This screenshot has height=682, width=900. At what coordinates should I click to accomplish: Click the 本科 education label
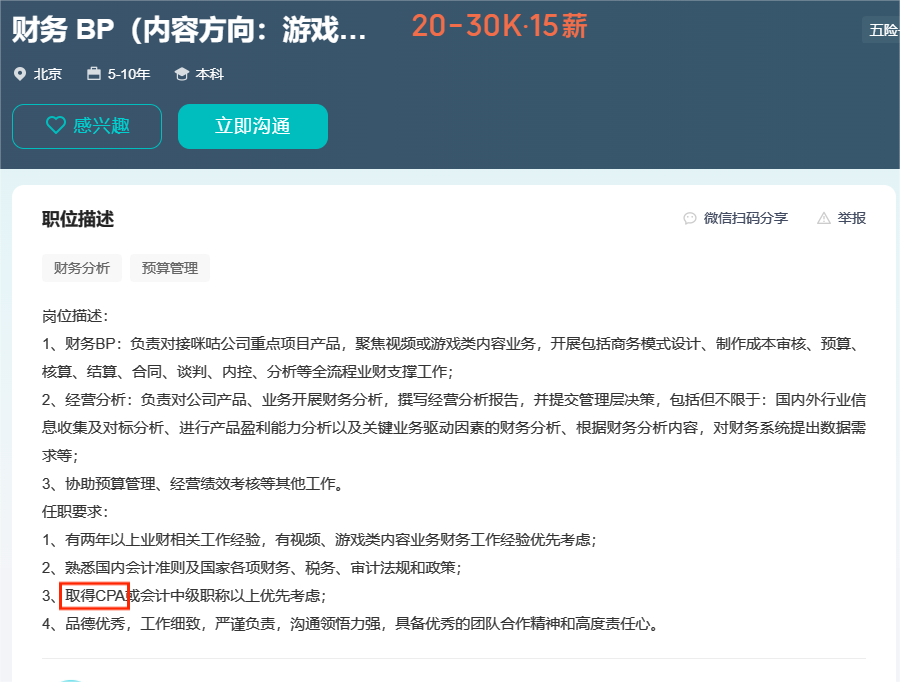[209, 74]
